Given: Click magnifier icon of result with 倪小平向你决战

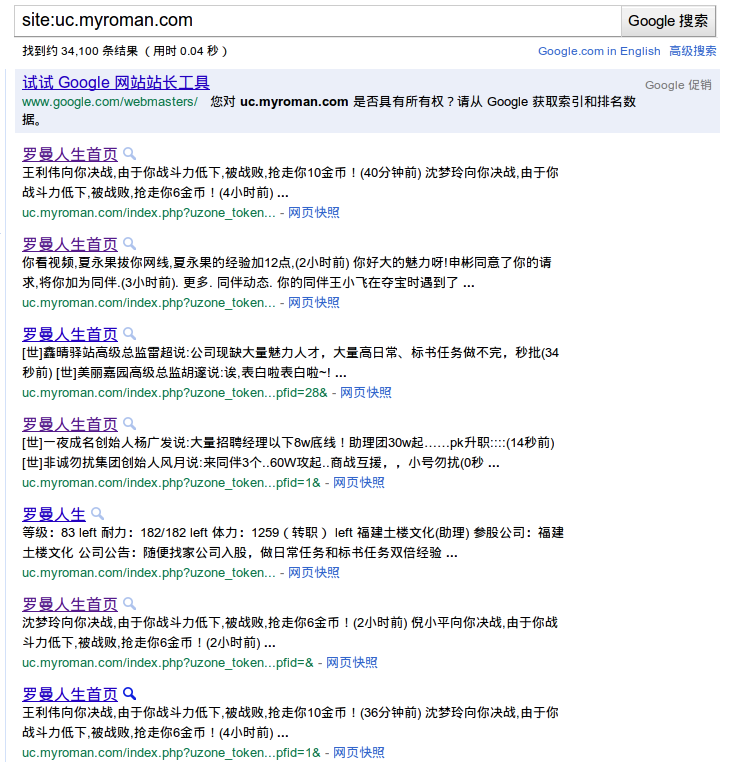Looking at the screenshot, I should [x=129, y=604].
